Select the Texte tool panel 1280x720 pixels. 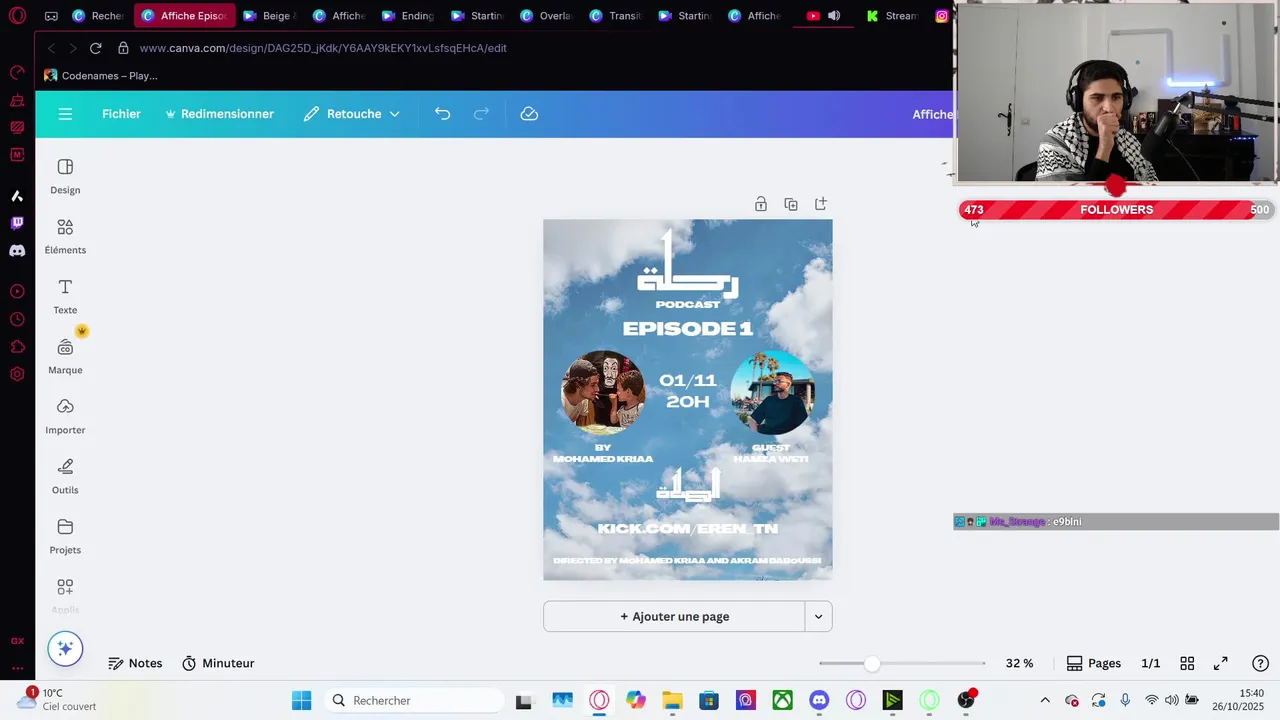pyautogui.click(x=65, y=297)
